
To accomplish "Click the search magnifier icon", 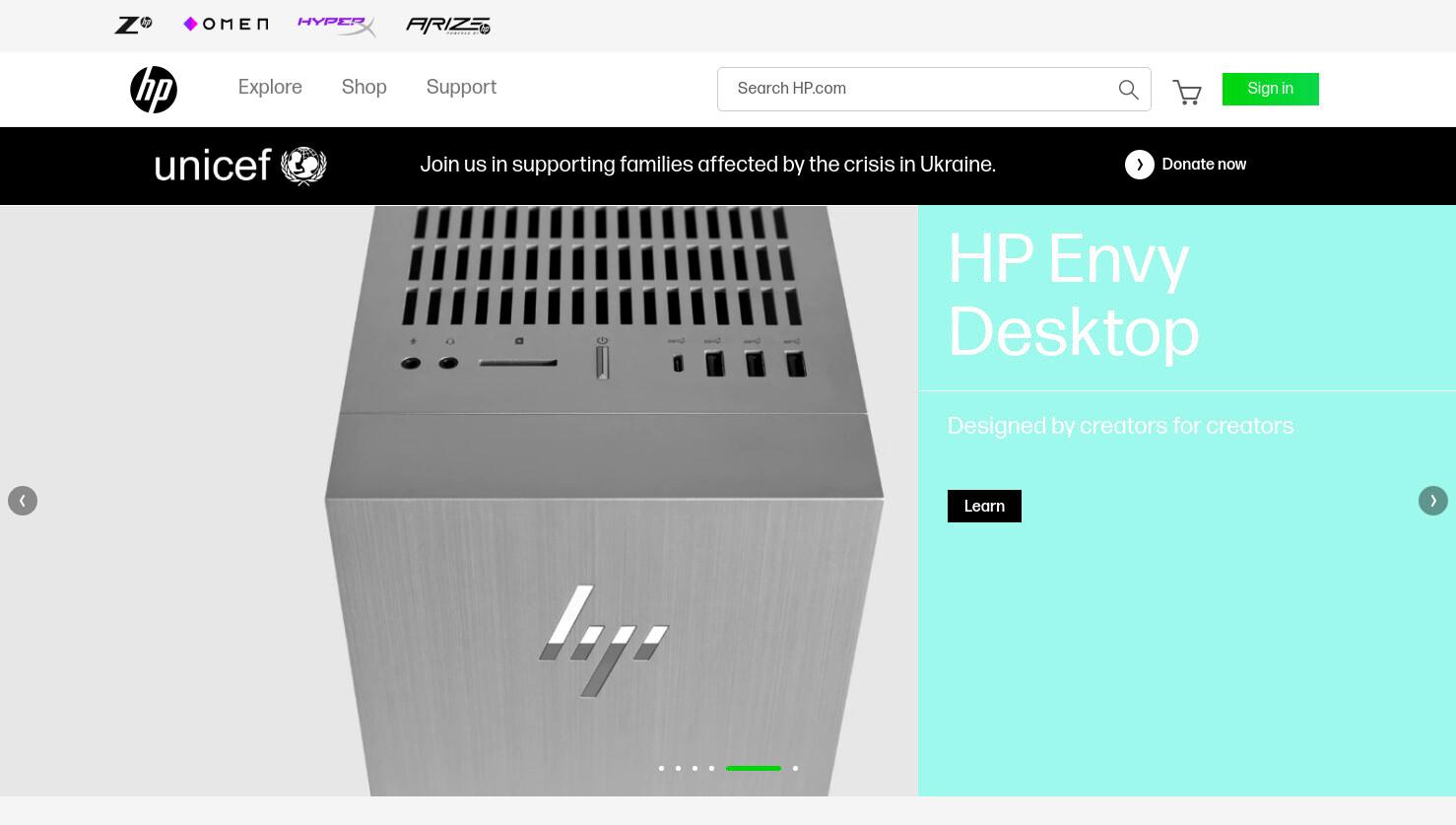I will [x=1129, y=90].
